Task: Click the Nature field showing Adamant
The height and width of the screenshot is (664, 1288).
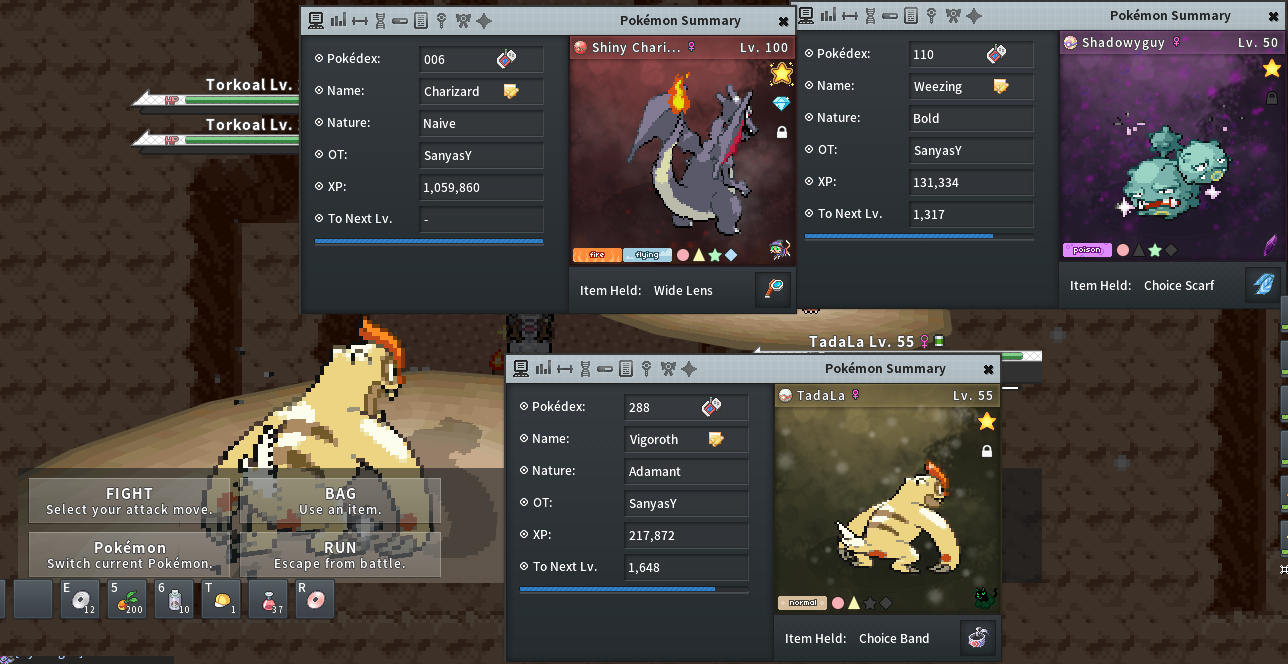Action: tap(686, 471)
